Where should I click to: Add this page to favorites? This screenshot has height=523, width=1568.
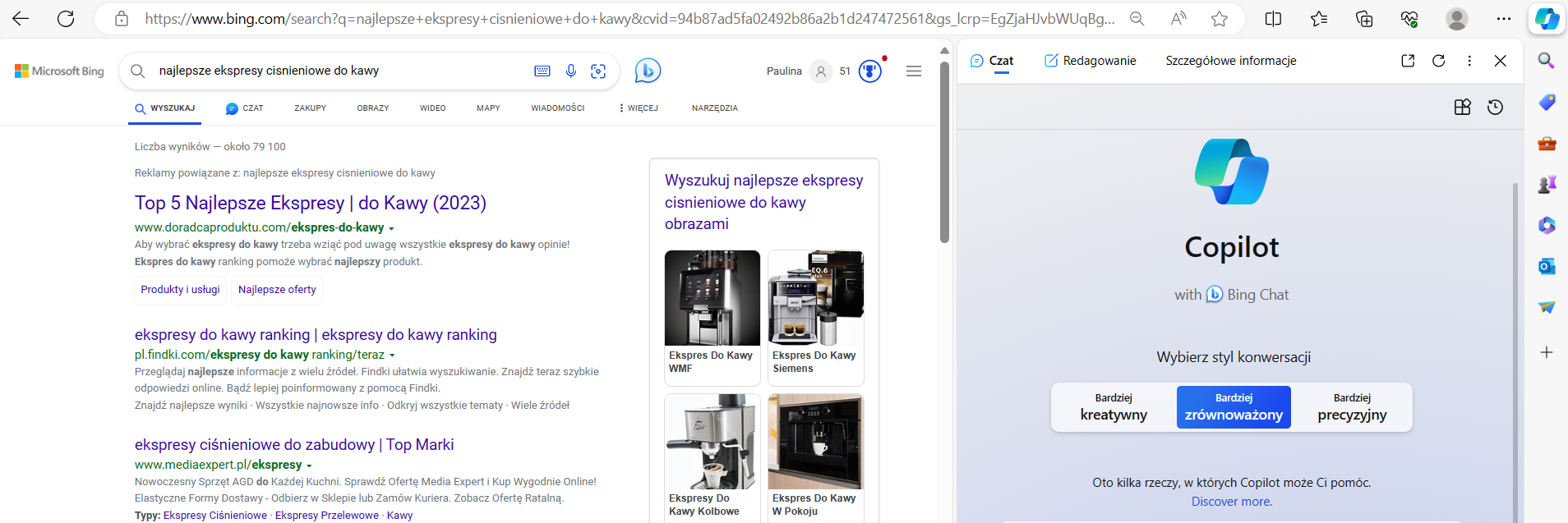(x=1220, y=19)
